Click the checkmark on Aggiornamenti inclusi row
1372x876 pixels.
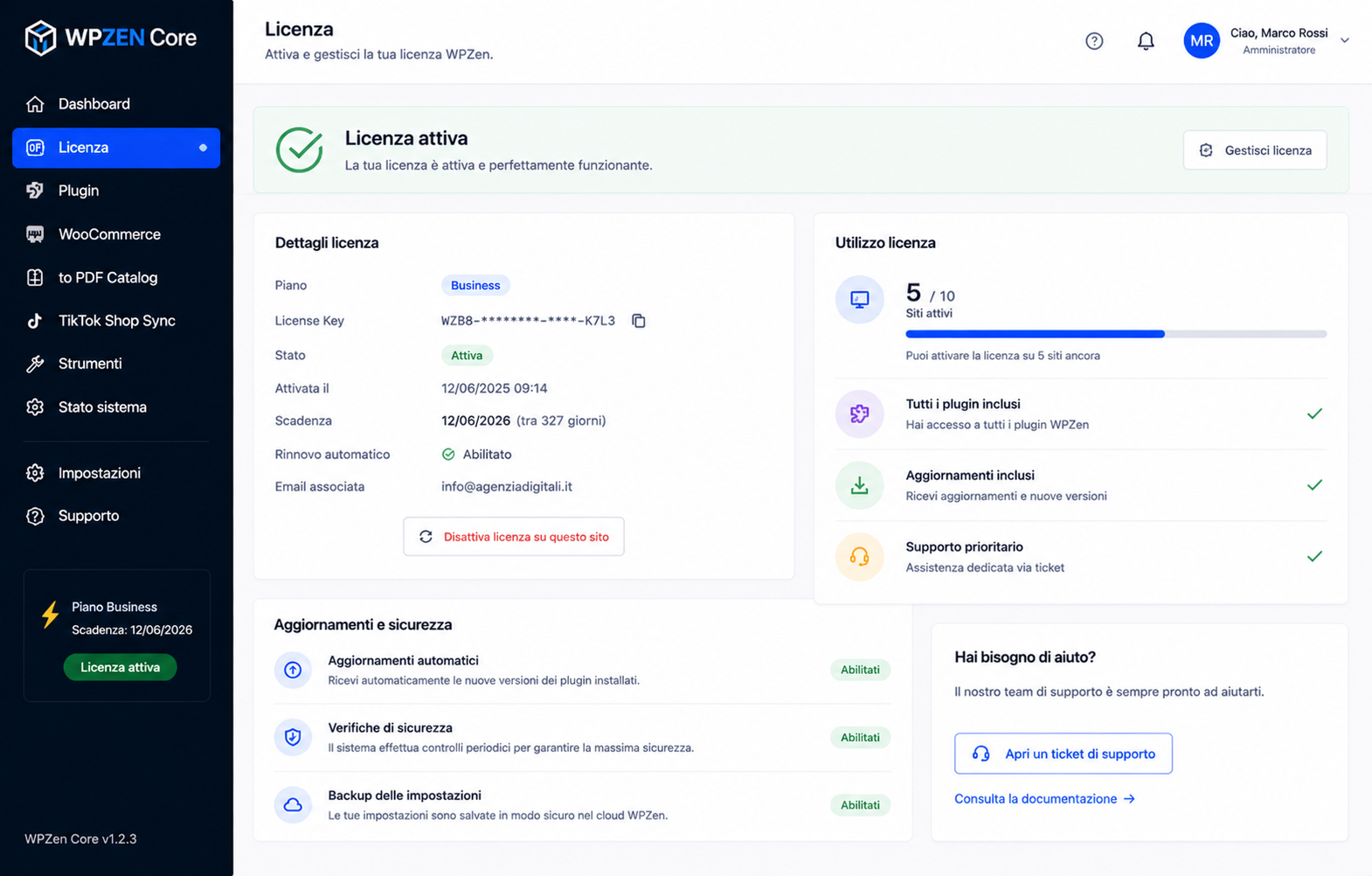[x=1314, y=485]
